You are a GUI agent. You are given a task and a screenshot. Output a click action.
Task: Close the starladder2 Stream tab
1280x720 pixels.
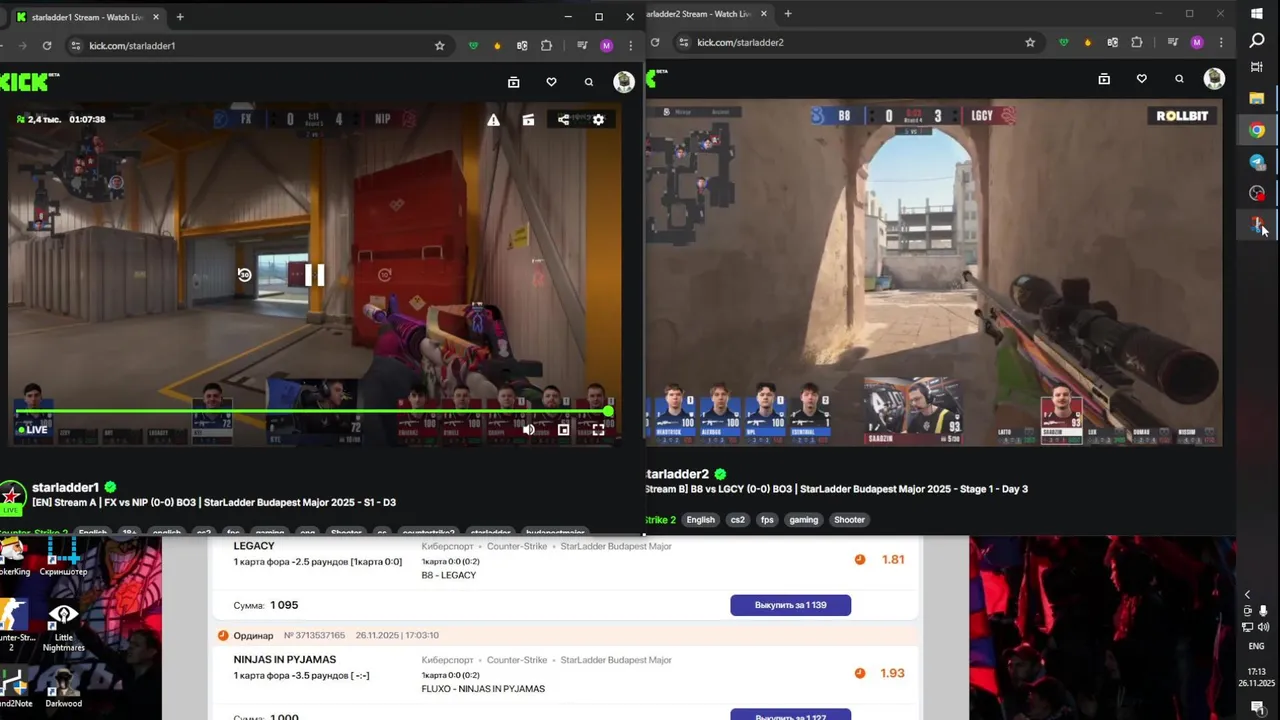tap(765, 14)
